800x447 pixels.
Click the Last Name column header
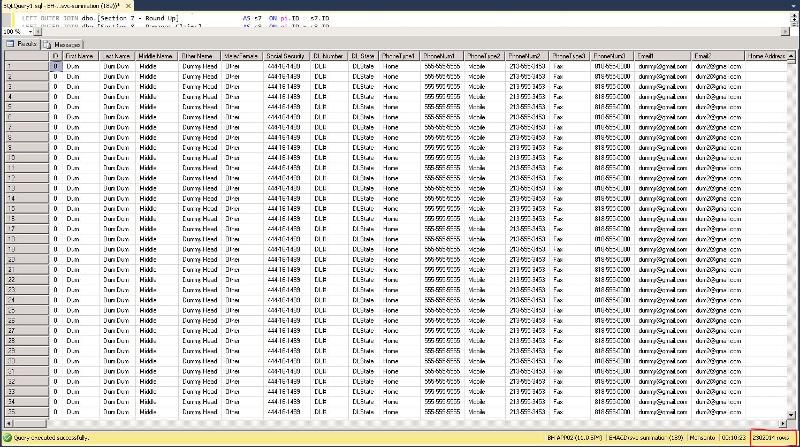tap(117, 56)
